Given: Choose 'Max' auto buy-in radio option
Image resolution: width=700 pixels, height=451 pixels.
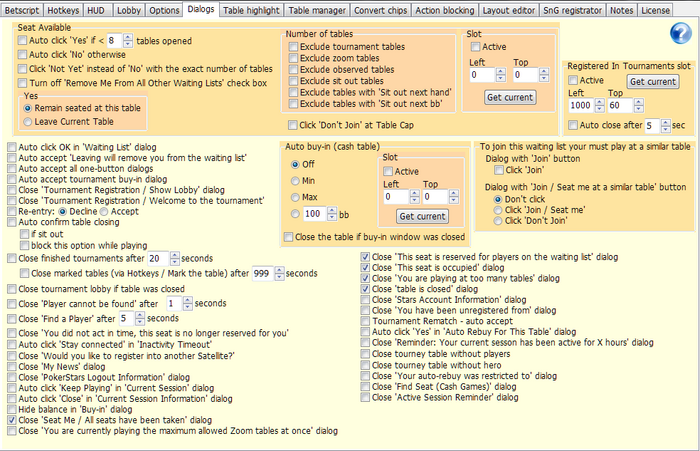Looking at the screenshot, I should (x=295, y=197).
